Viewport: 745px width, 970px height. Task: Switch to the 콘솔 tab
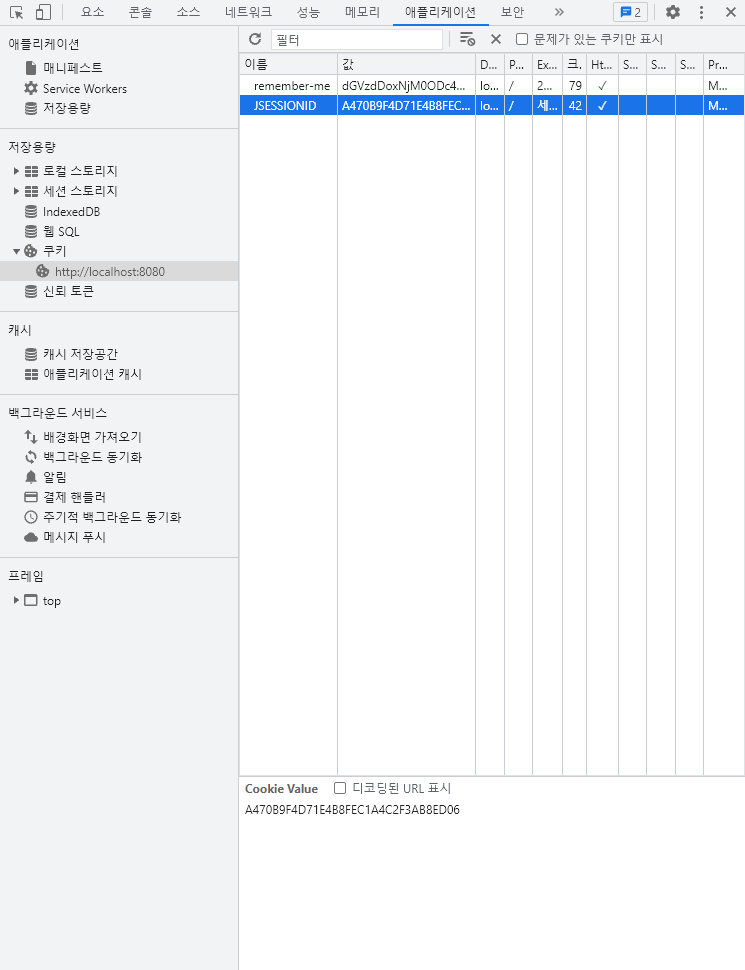tap(140, 12)
